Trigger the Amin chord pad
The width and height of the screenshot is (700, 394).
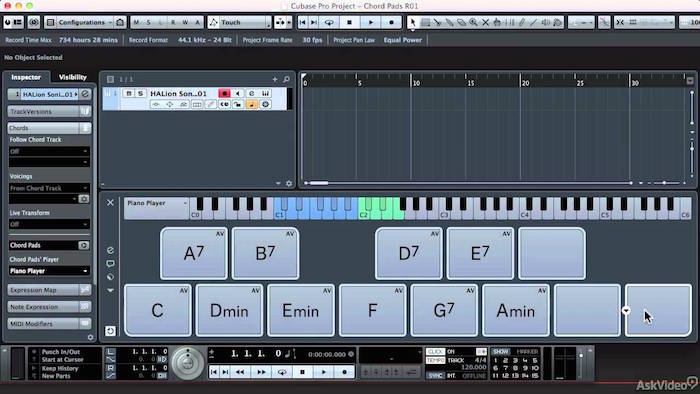coord(516,310)
